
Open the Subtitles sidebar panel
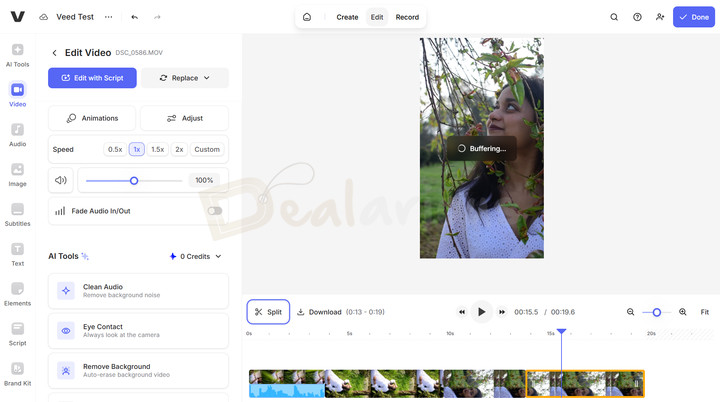click(17, 215)
